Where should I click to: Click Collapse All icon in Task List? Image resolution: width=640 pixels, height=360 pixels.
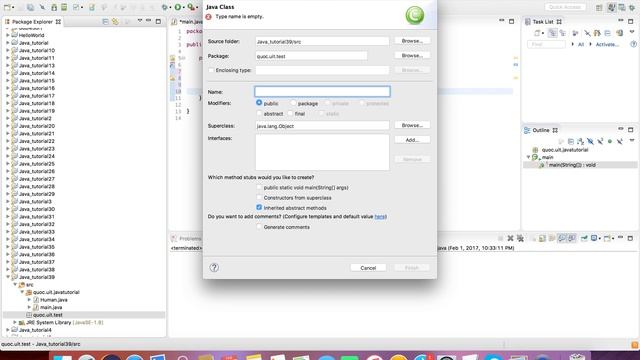click(x=608, y=33)
